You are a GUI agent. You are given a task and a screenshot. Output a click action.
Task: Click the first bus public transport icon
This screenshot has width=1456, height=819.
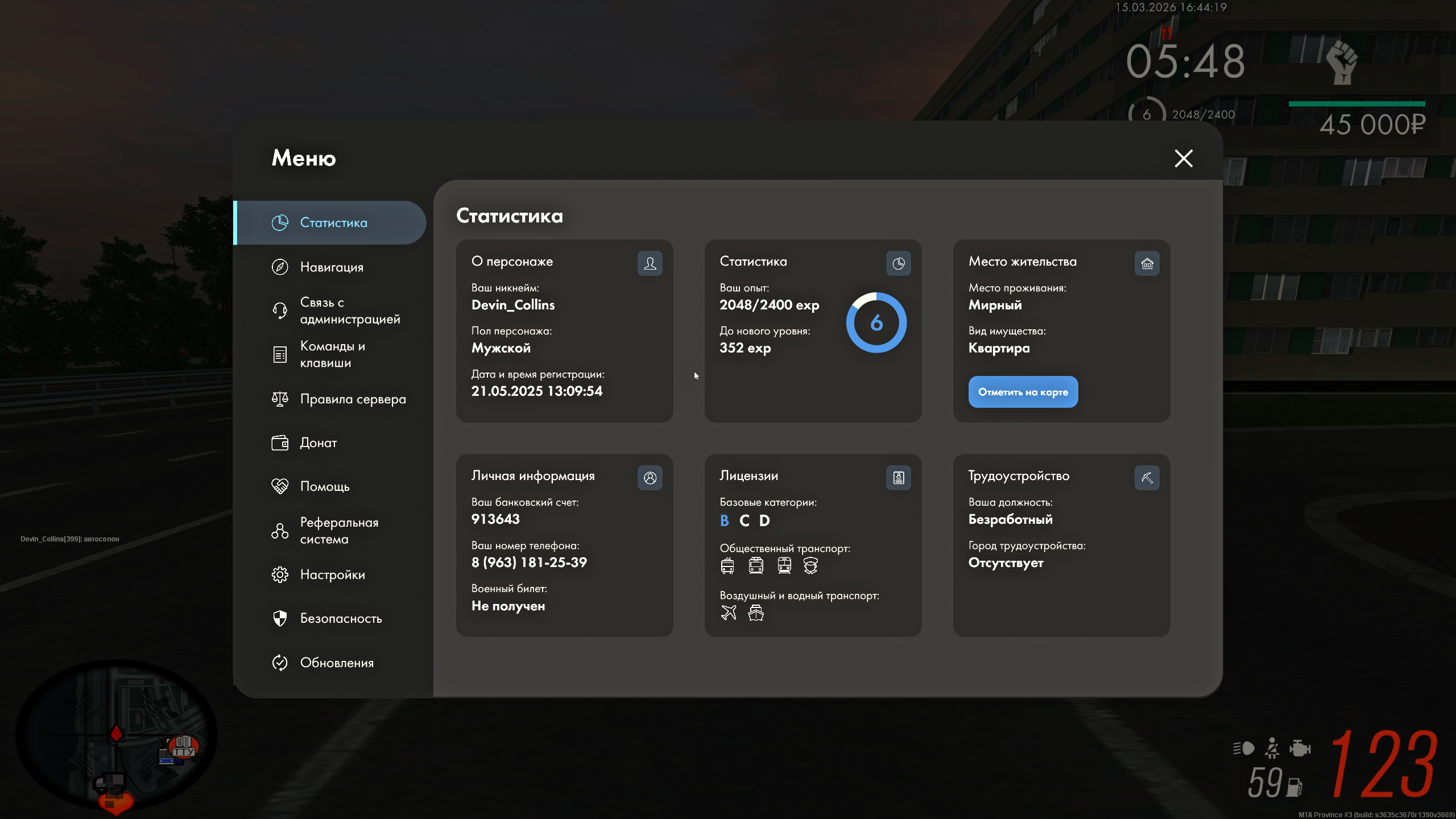[727, 565]
